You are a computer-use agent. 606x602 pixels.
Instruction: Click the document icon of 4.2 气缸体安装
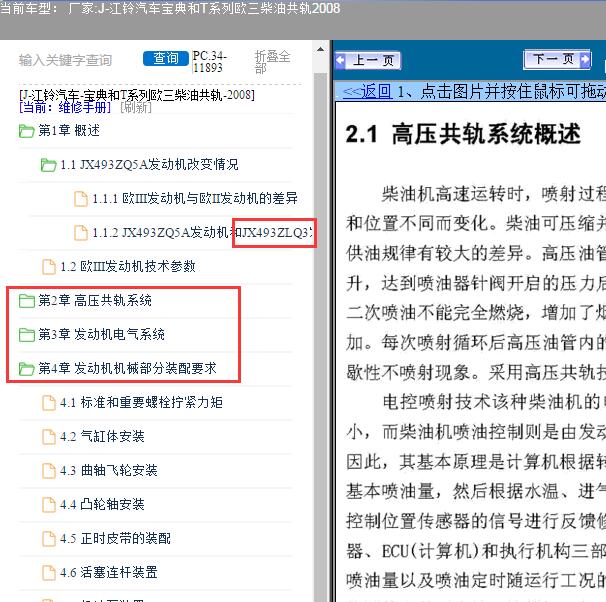pyautogui.click(x=49, y=437)
